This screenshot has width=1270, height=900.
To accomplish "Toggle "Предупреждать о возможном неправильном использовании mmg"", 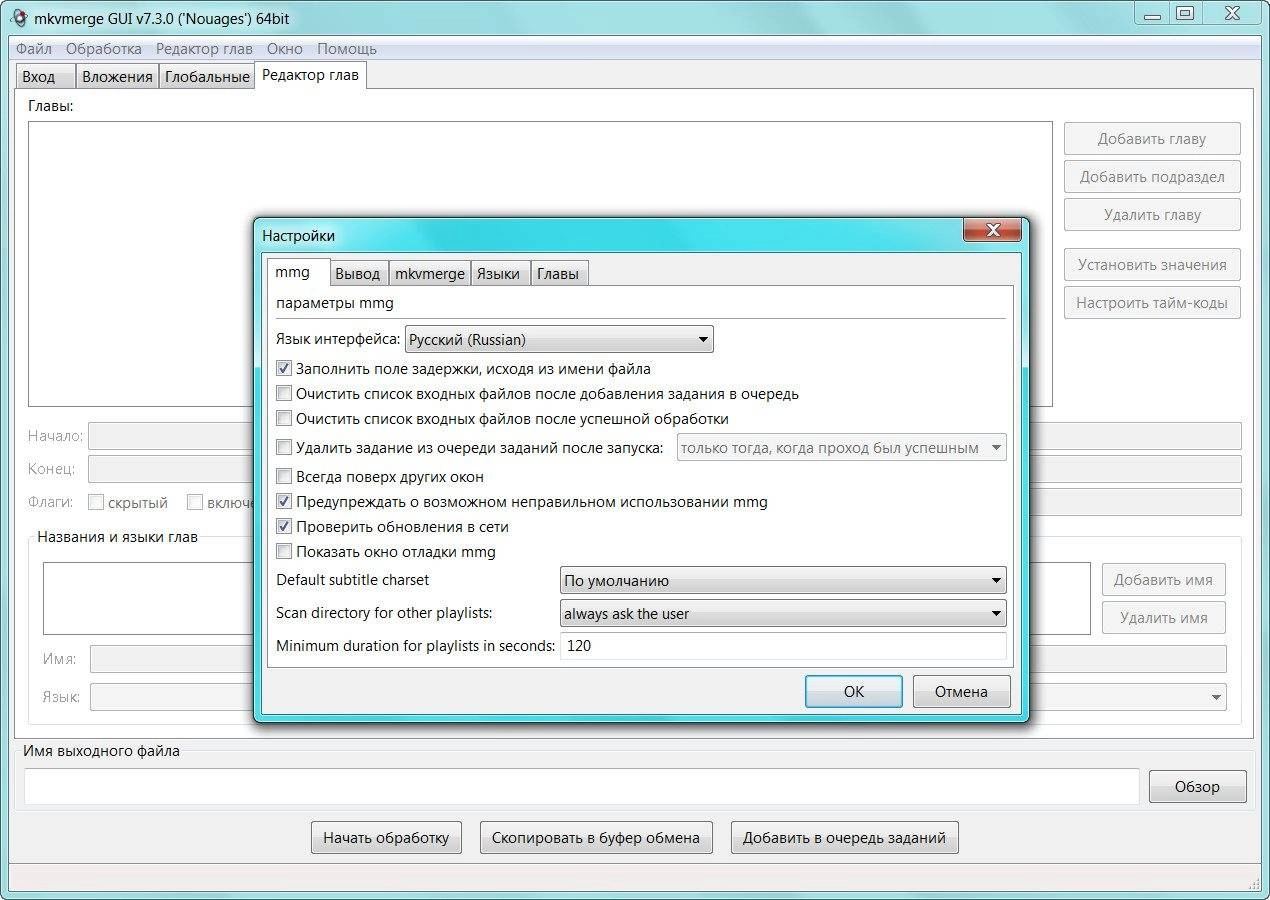I will point(284,502).
